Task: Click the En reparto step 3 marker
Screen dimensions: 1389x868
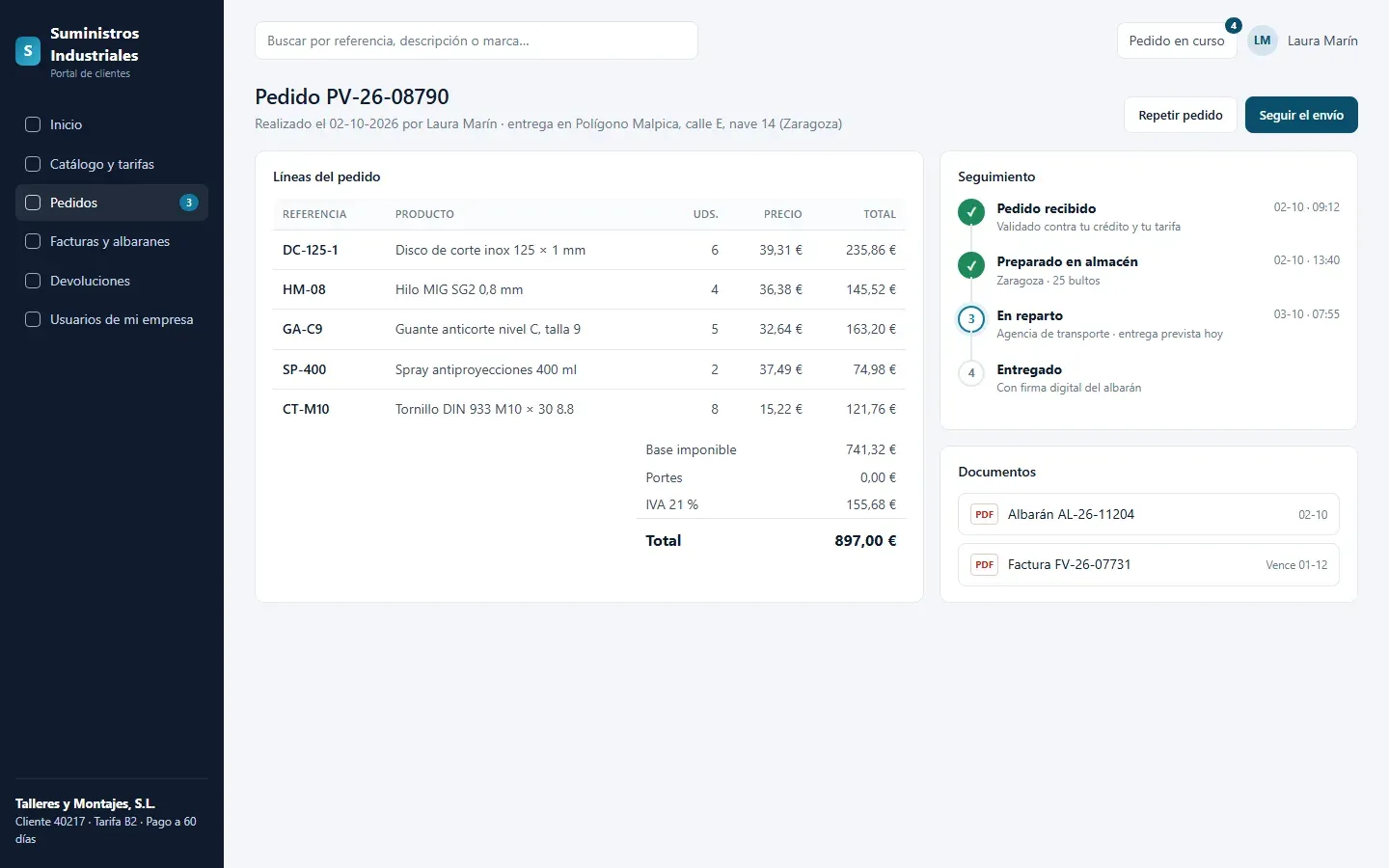Action: 971,318
